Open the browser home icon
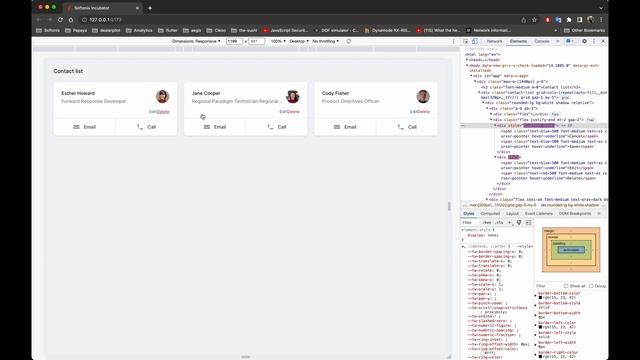This screenshot has height=360, width=640. pyautogui.click(x=71, y=20)
